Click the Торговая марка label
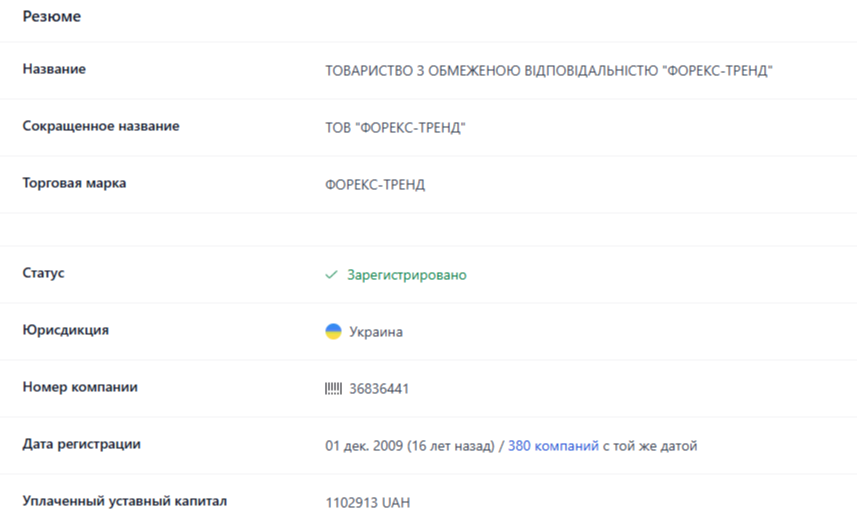The image size is (857, 519). [74, 183]
